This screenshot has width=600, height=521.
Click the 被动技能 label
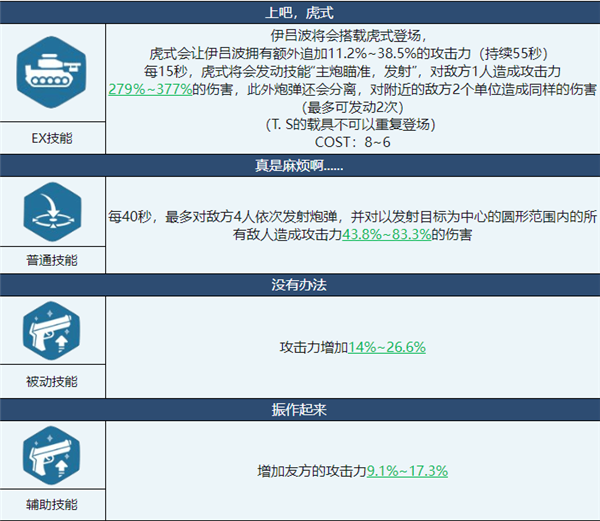tap(52, 381)
